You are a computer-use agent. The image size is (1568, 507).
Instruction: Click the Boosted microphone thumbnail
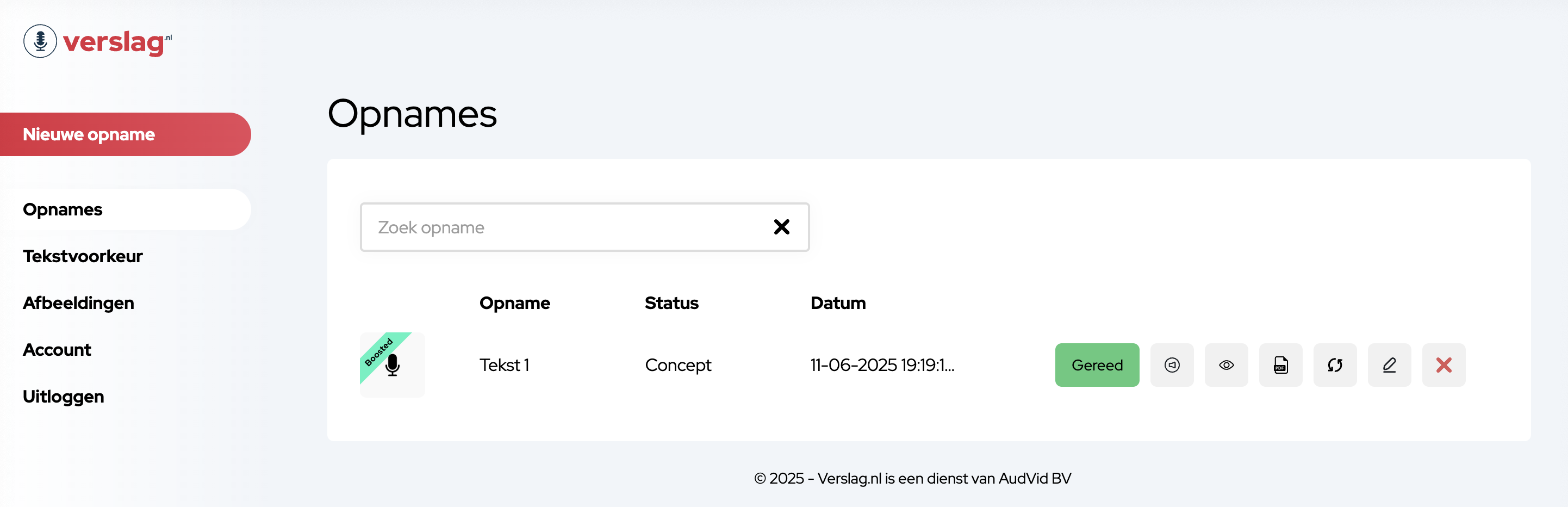pyautogui.click(x=392, y=365)
